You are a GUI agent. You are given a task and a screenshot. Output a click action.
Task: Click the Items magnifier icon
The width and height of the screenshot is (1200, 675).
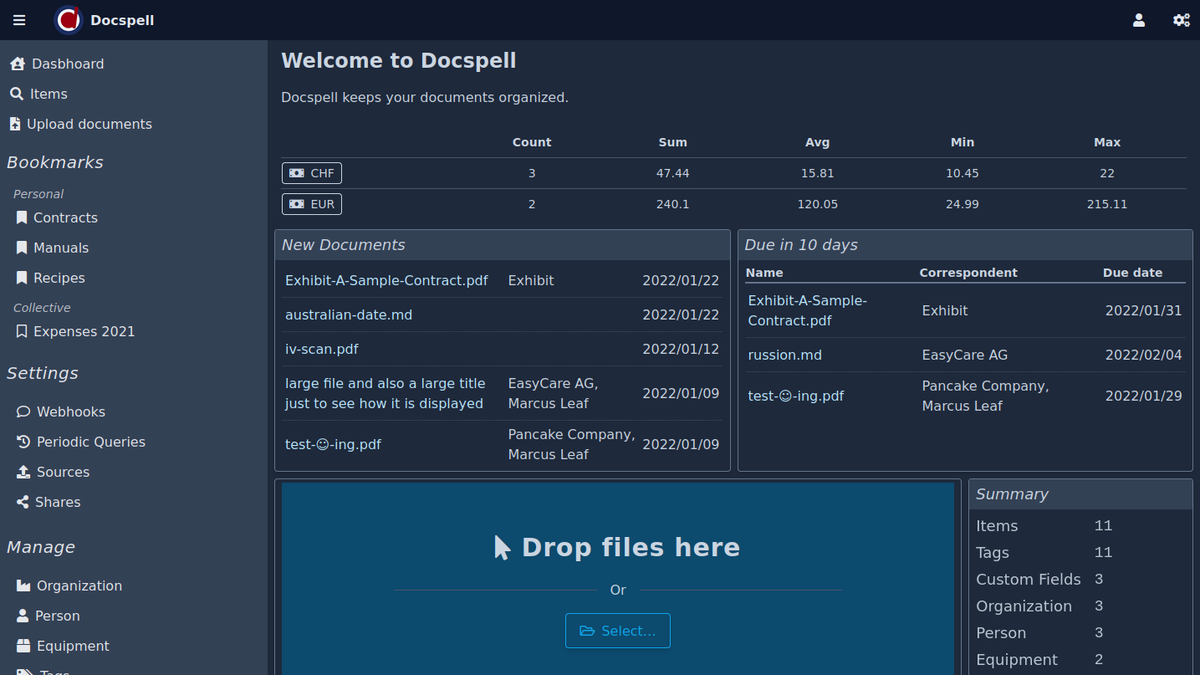point(19,93)
